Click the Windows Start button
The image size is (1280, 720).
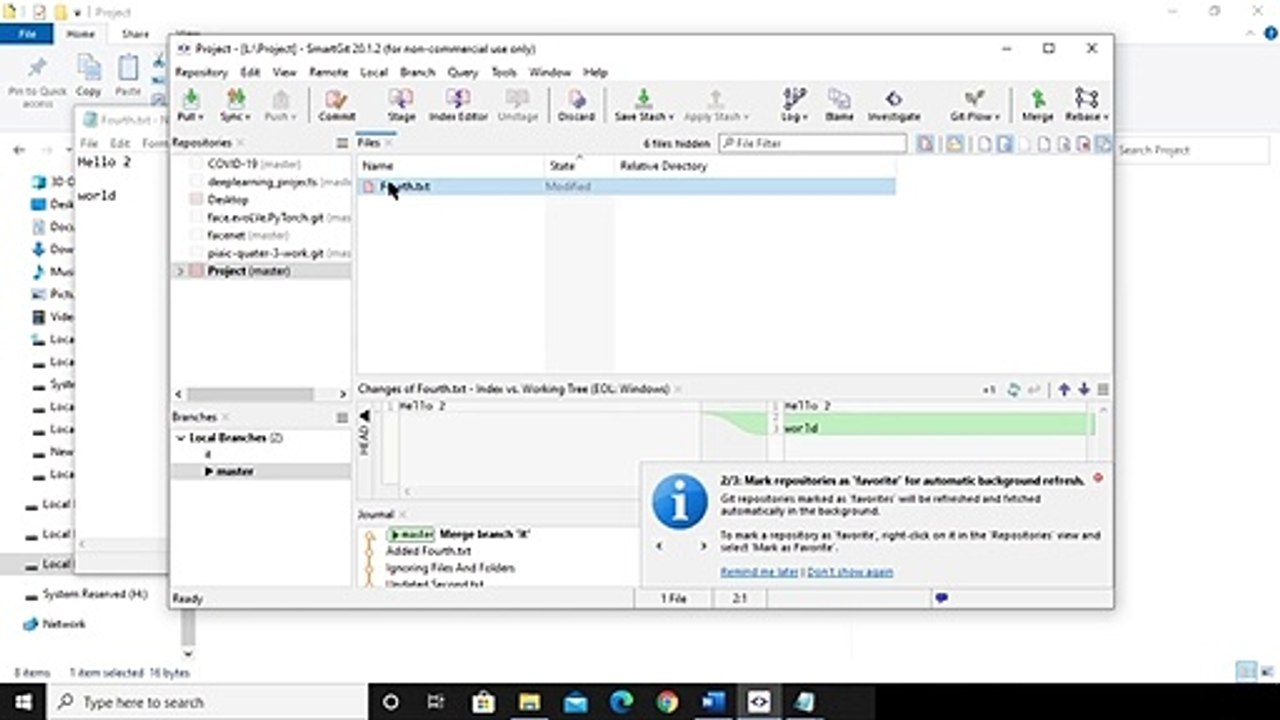(22, 702)
